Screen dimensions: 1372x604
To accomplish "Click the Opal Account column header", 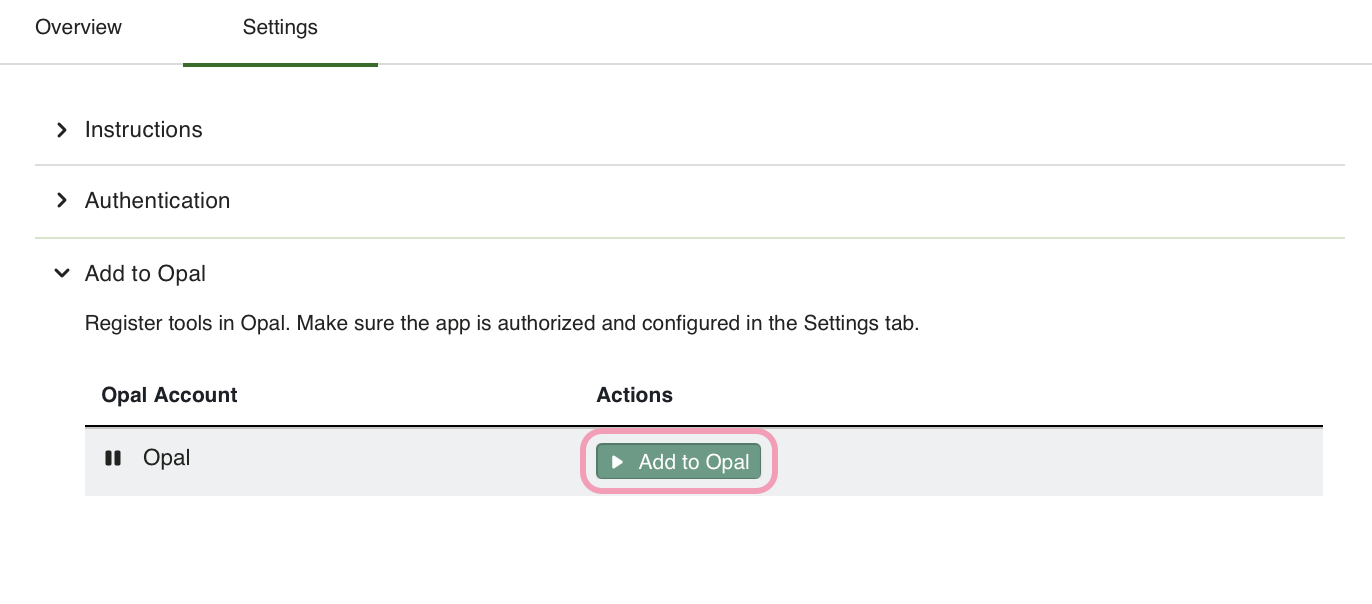I will coord(169,395).
